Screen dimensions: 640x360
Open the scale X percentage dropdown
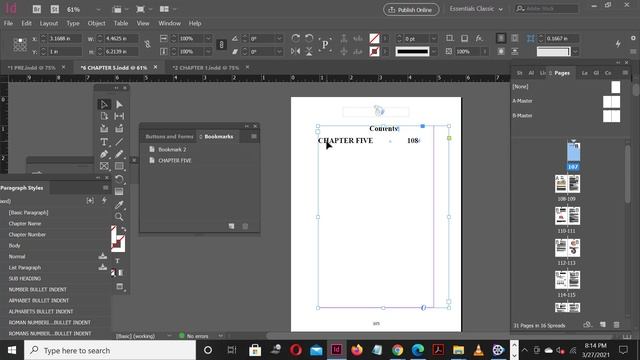(x=208, y=38)
